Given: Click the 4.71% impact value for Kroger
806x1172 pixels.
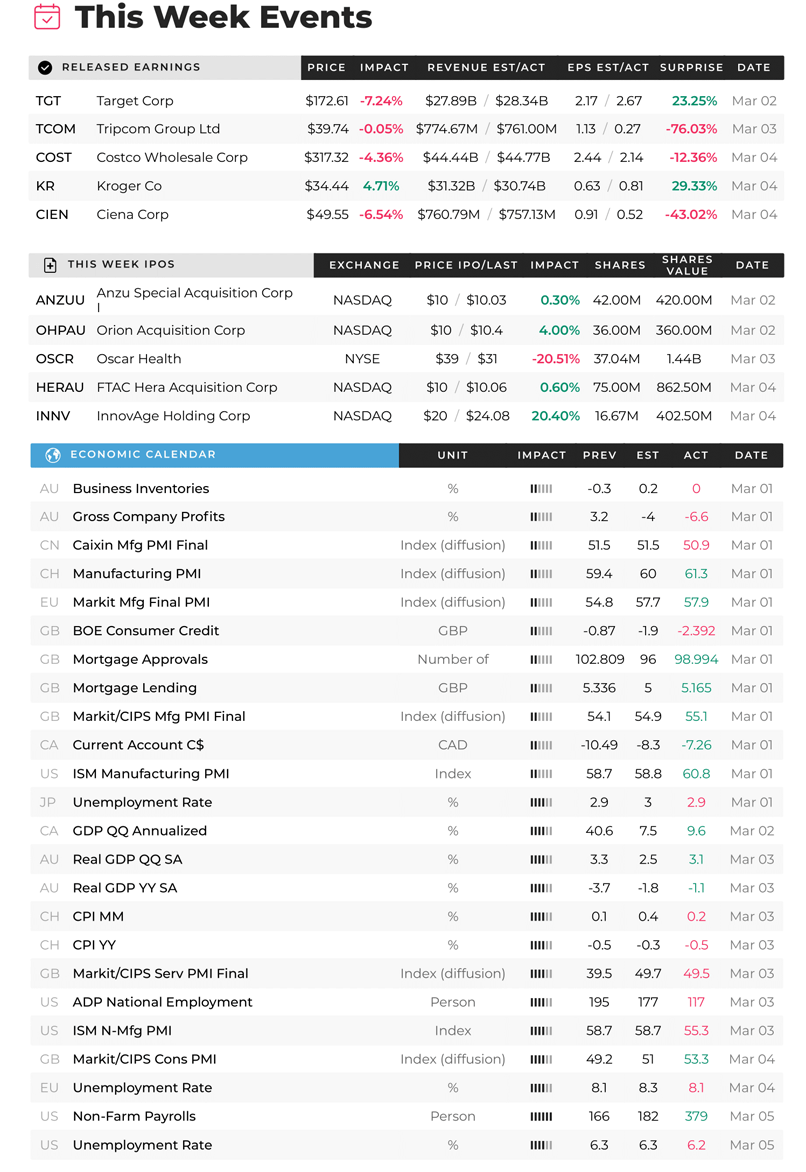Looking at the screenshot, I should [381, 186].
